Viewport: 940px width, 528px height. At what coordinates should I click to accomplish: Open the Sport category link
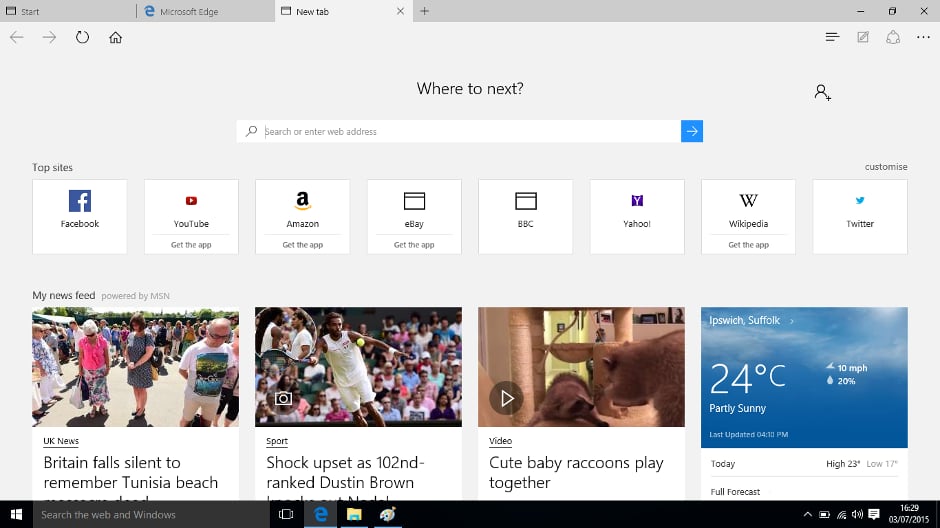pyautogui.click(x=277, y=441)
